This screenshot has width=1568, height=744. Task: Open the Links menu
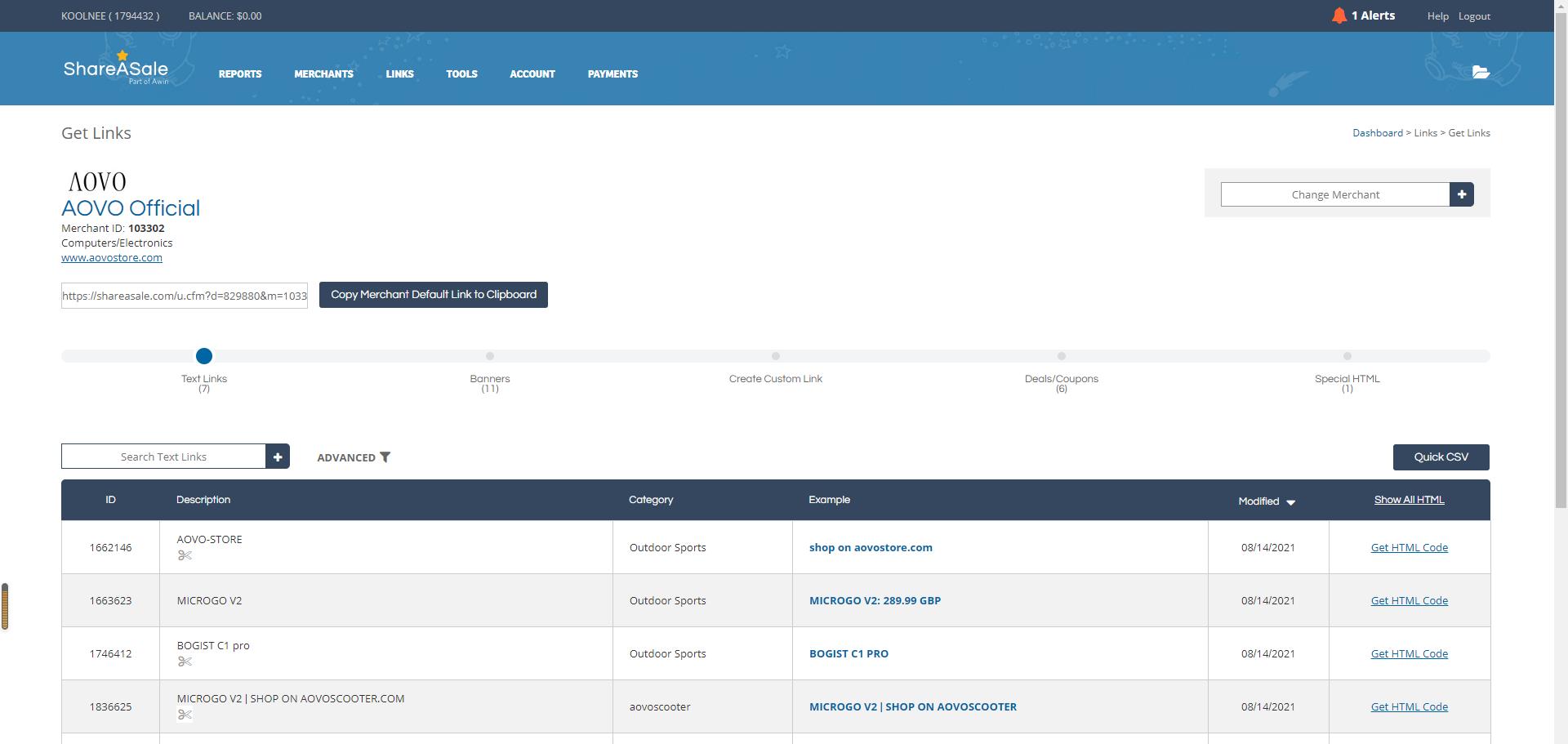pos(399,74)
